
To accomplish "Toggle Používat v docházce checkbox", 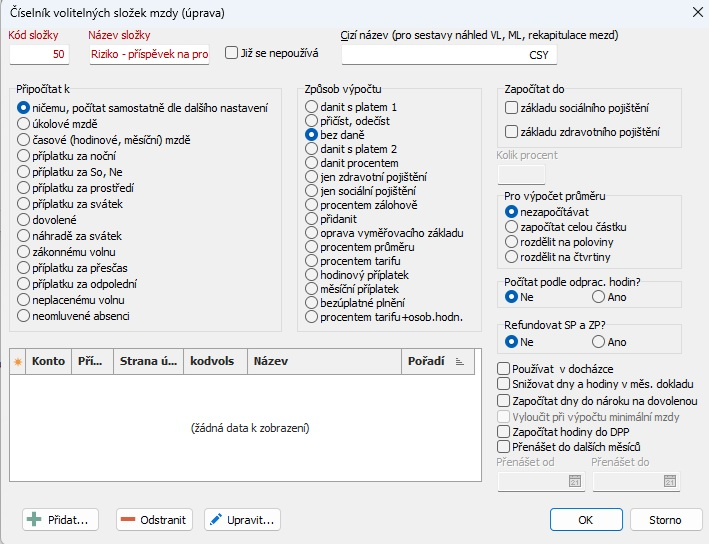I will point(504,368).
